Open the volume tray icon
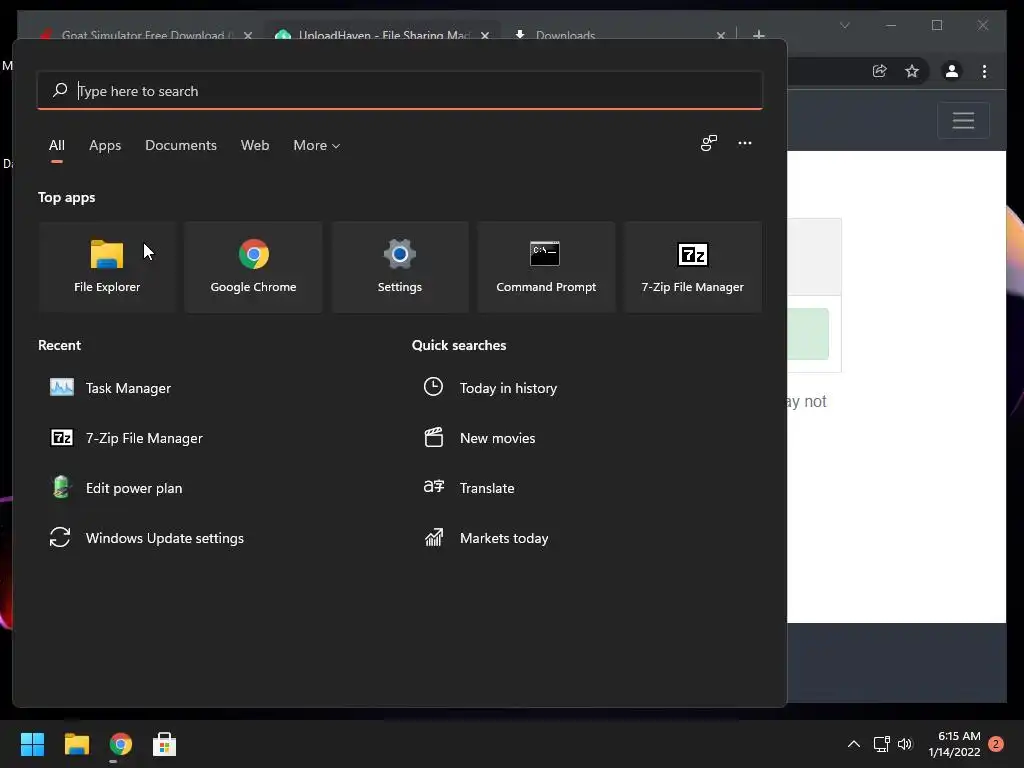Image resolution: width=1024 pixels, height=768 pixels. (904, 744)
